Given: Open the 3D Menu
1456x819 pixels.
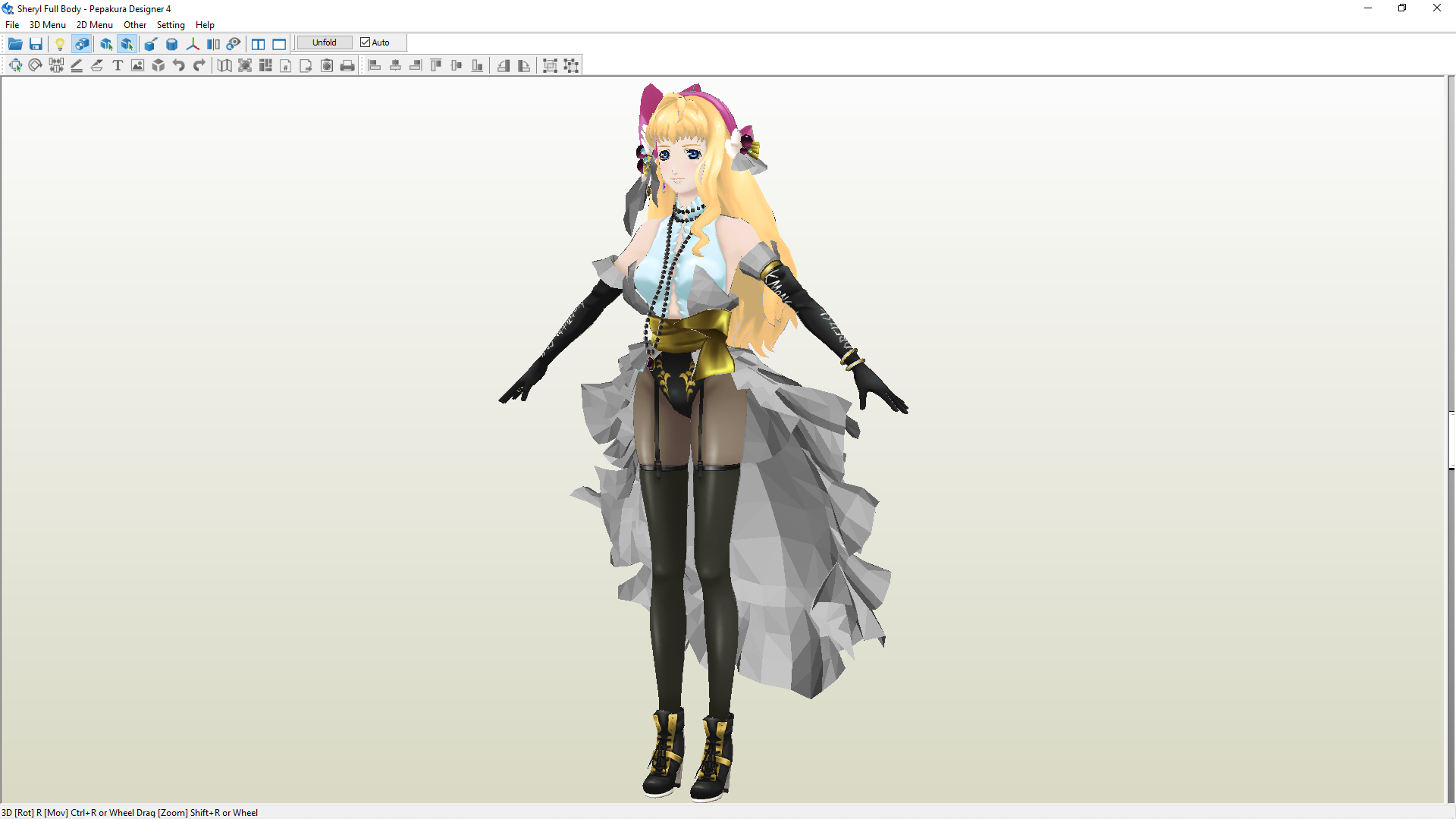Looking at the screenshot, I should [48, 24].
